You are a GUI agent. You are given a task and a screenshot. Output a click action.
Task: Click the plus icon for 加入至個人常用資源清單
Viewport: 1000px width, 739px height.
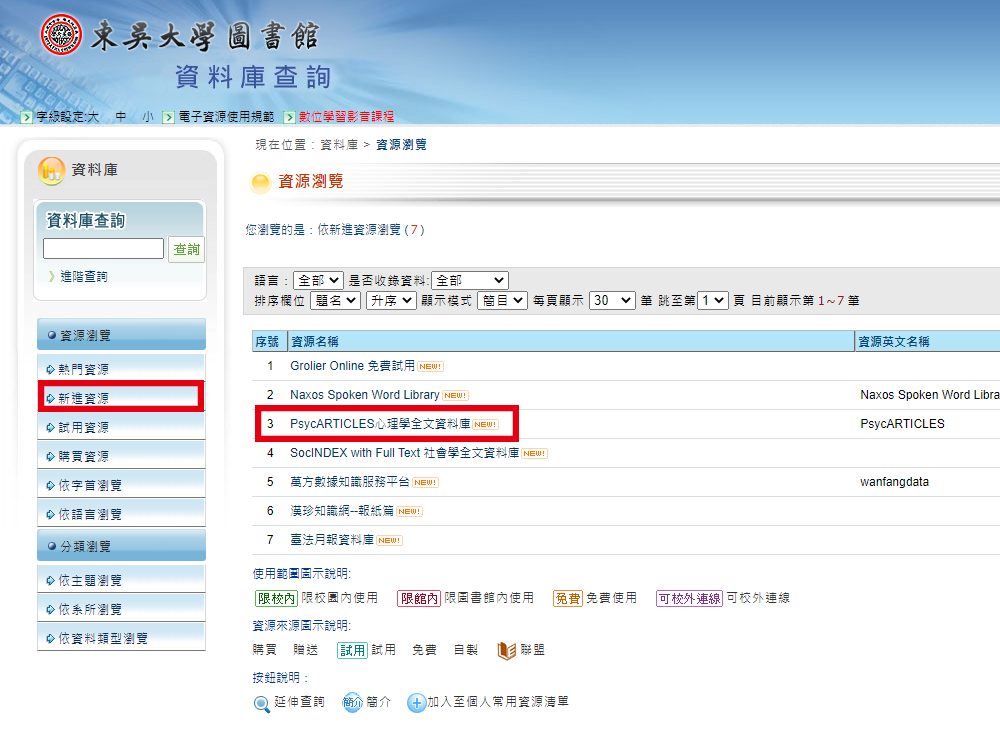pos(416,703)
